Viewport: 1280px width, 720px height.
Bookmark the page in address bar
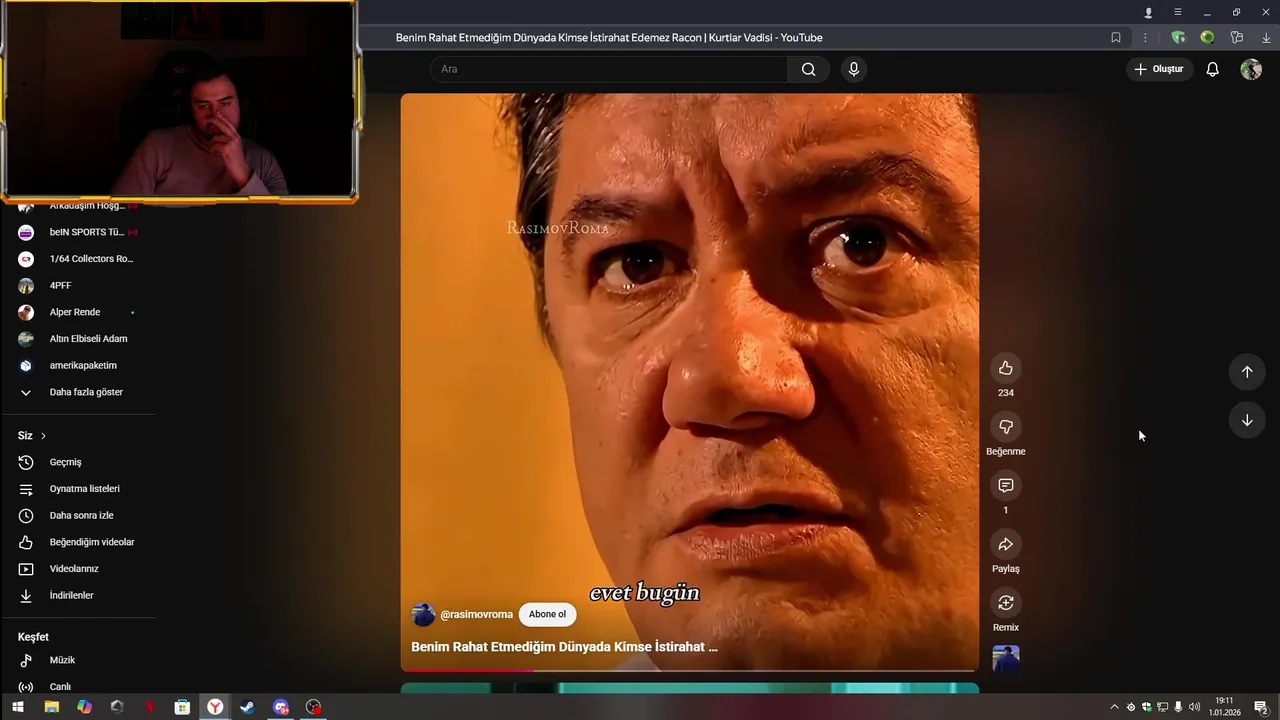pyautogui.click(x=1116, y=38)
